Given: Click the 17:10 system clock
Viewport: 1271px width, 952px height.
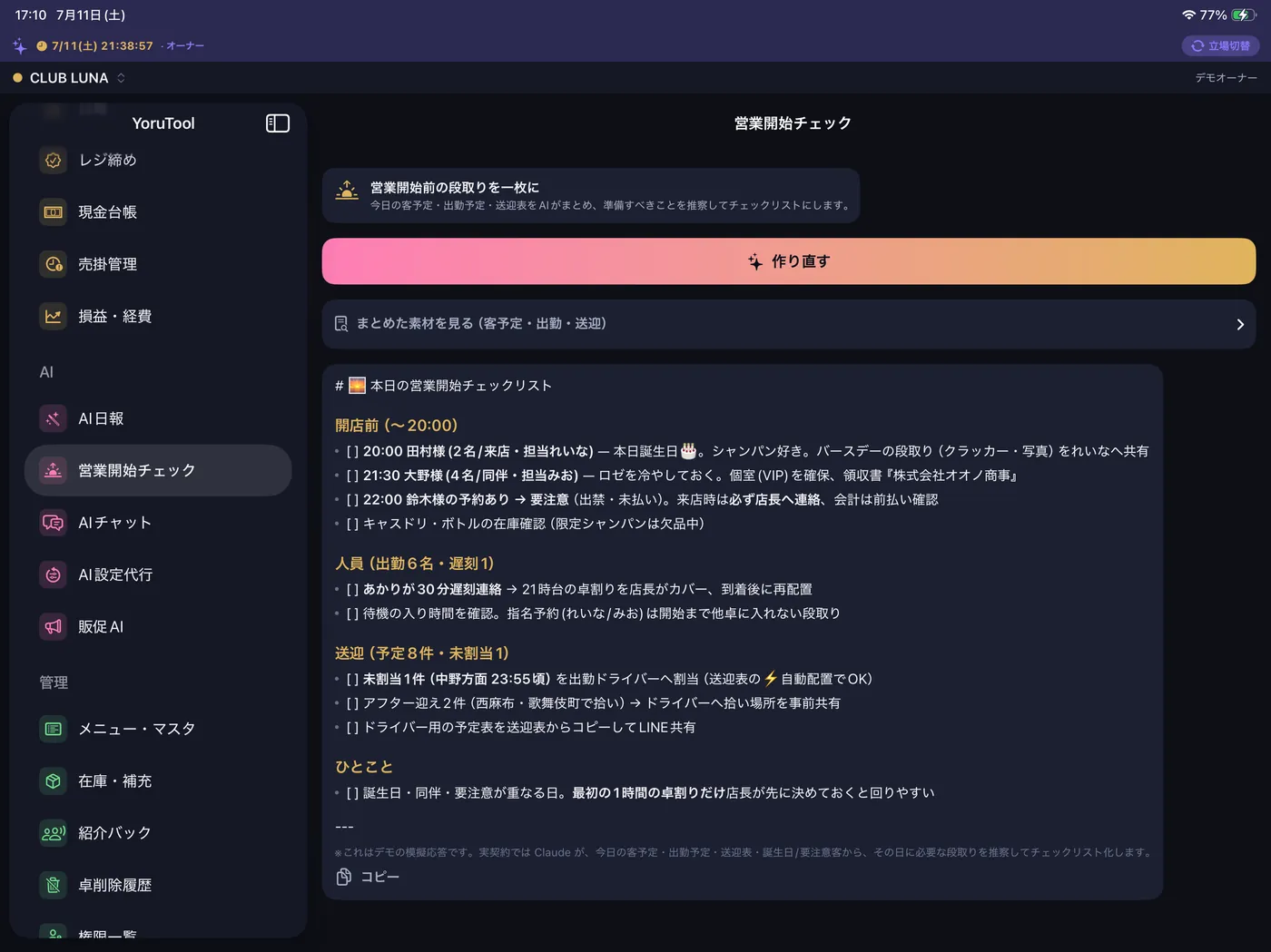Looking at the screenshot, I should 31,15.
